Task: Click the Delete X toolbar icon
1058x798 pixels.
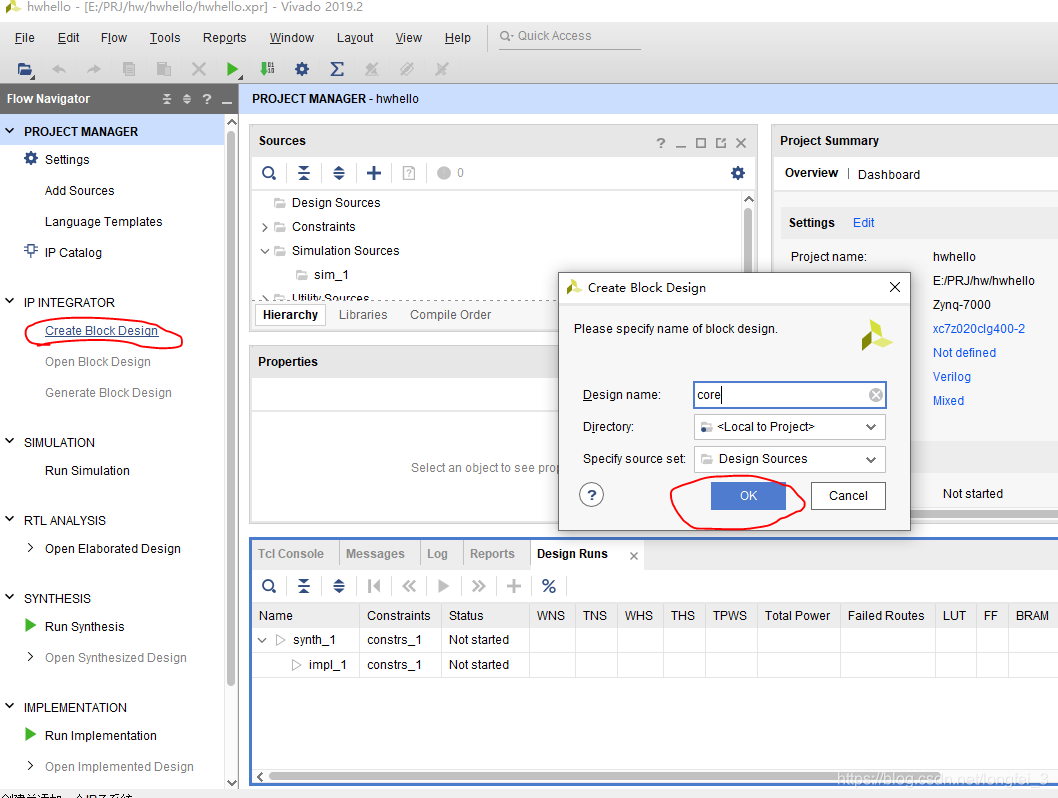Action: pos(198,69)
